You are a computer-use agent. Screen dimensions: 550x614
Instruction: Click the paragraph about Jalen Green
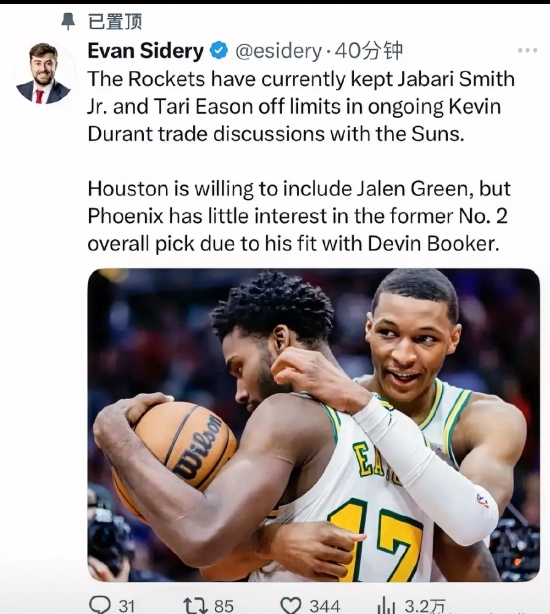click(299, 216)
